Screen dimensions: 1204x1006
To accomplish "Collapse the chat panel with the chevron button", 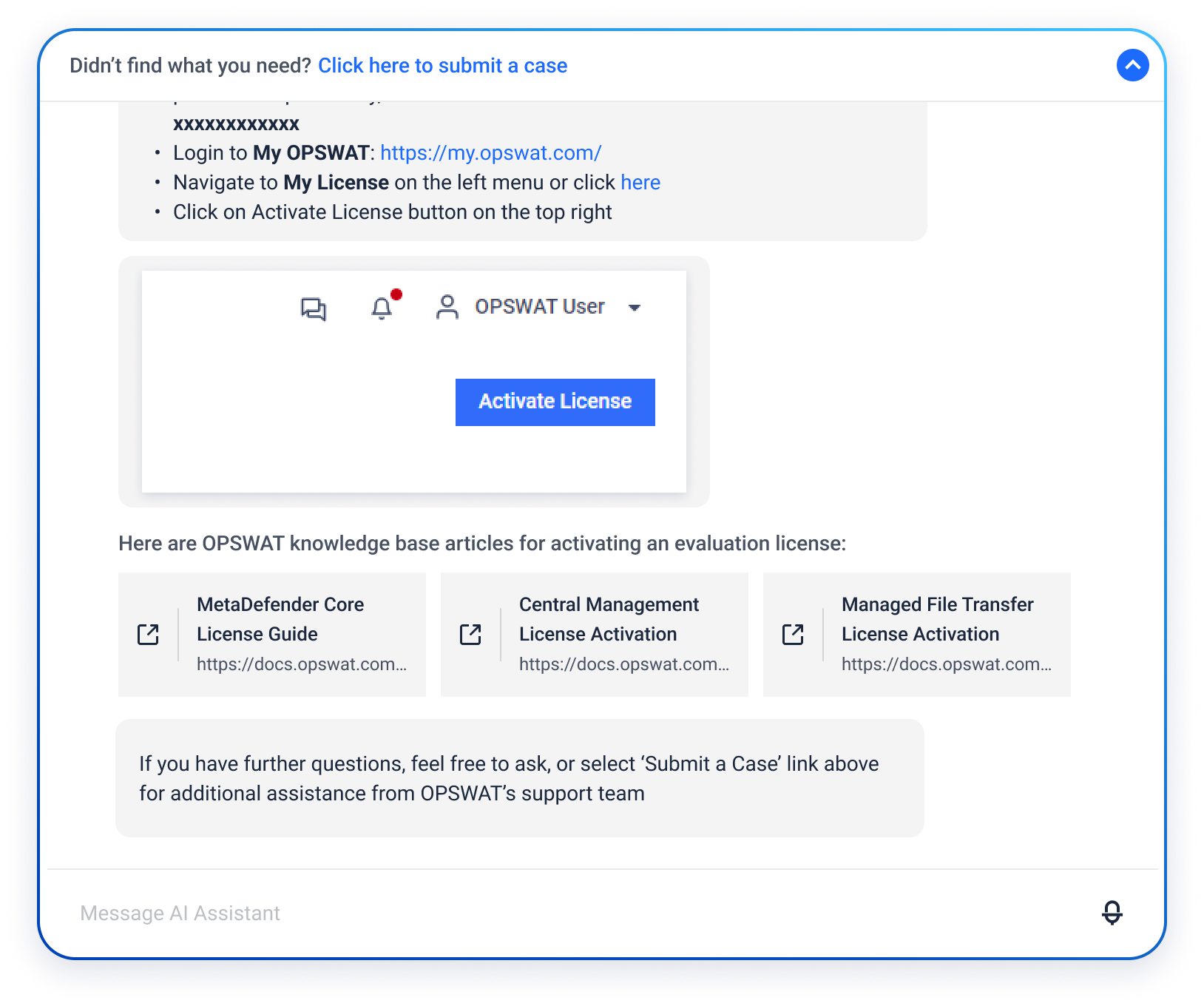I will click(1132, 65).
